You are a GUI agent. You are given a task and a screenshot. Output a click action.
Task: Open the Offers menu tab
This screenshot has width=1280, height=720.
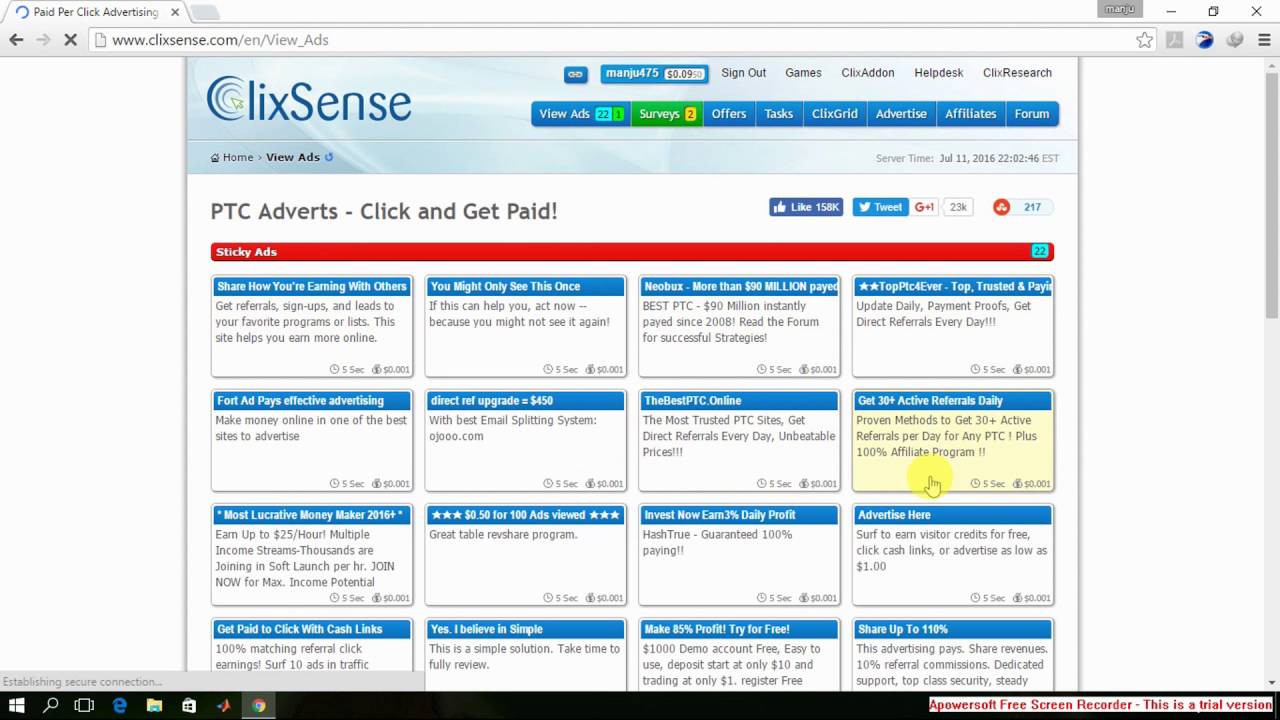tap(729, 114)
